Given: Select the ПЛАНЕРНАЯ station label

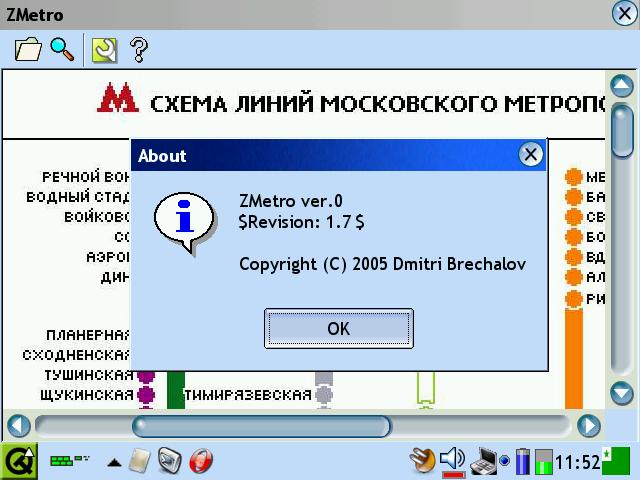Looking at the screenshot, I should 88,336.
